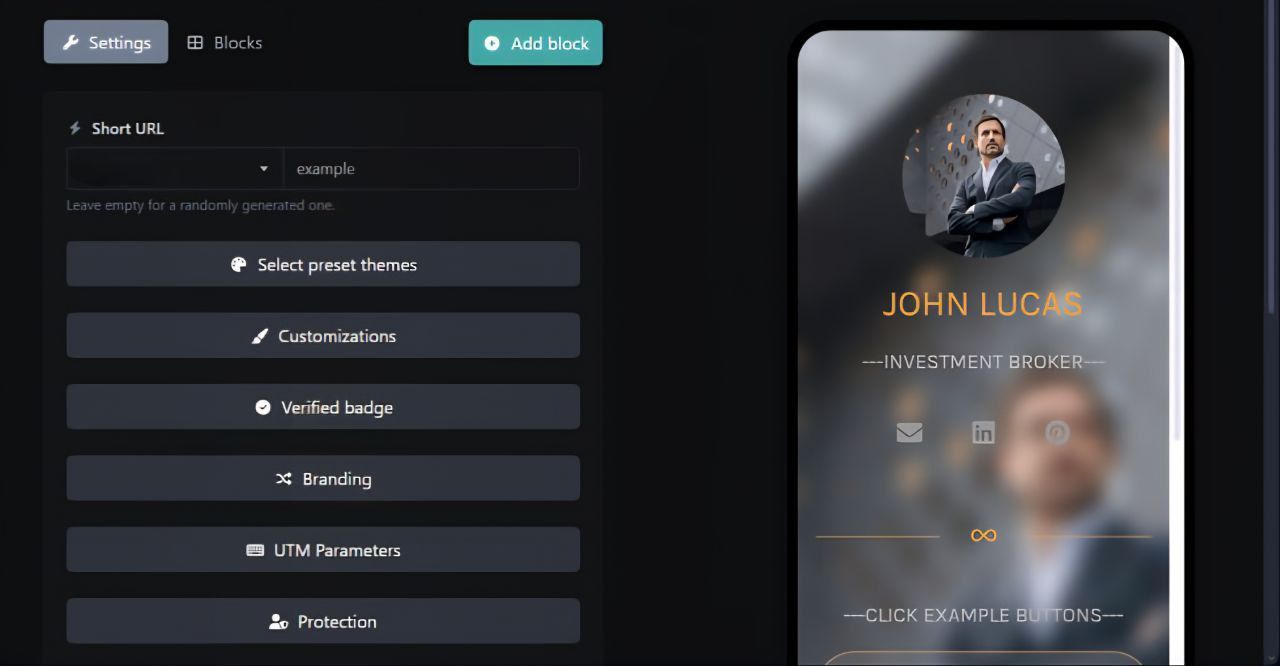Open Select preset themes
The width and height of the screenshot is (1280, 666).
323,264
